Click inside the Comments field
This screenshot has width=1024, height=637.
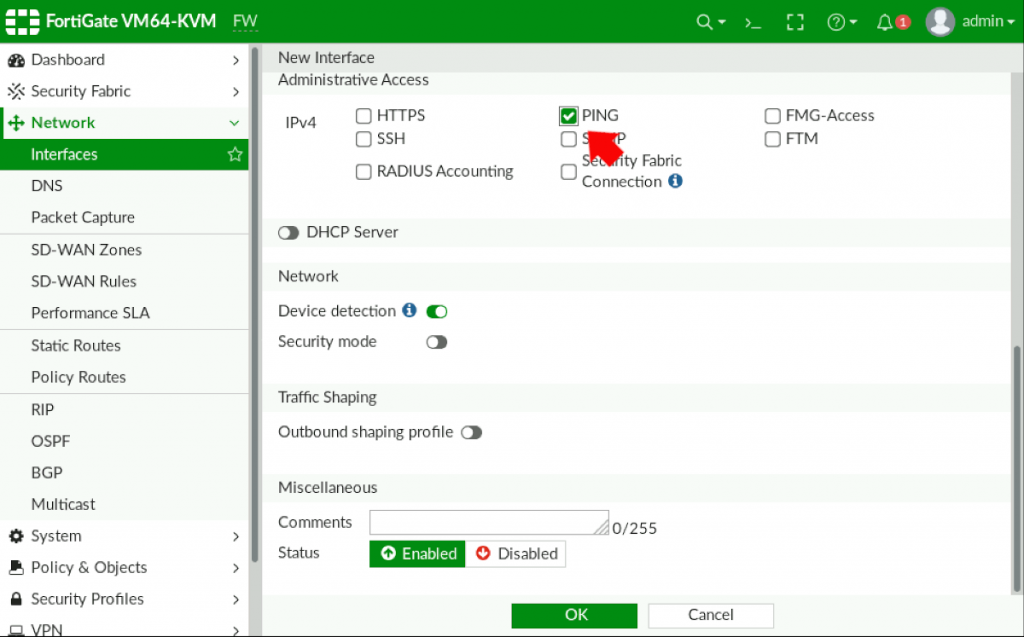[489, 521]
